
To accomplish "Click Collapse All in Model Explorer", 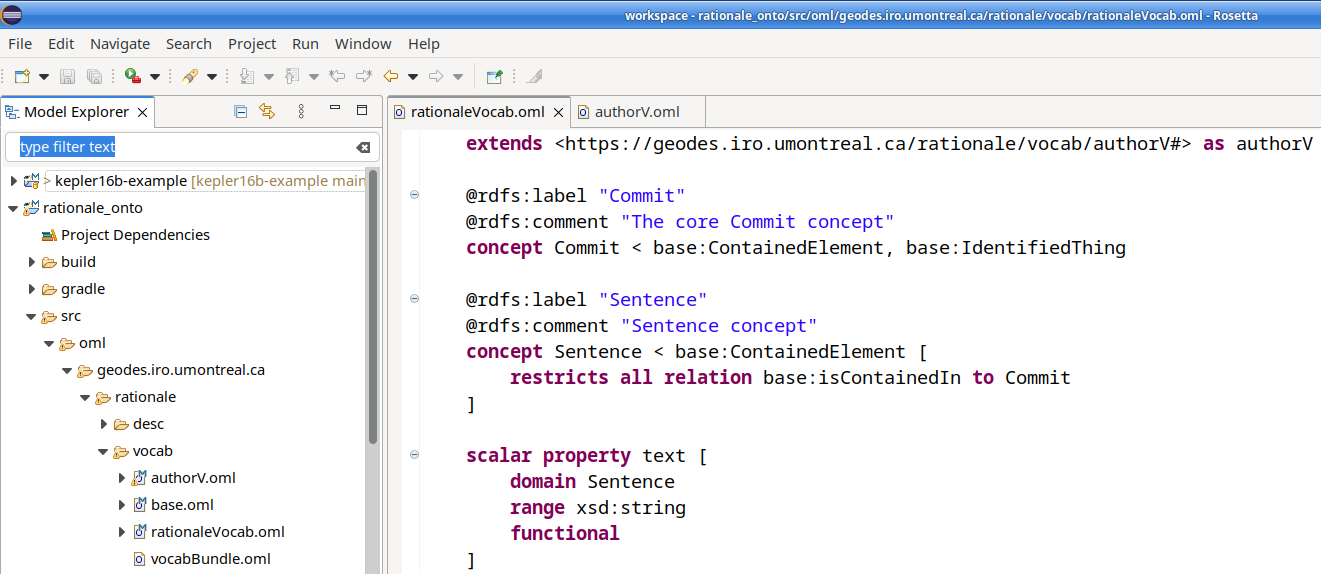I will coord(240,111).
